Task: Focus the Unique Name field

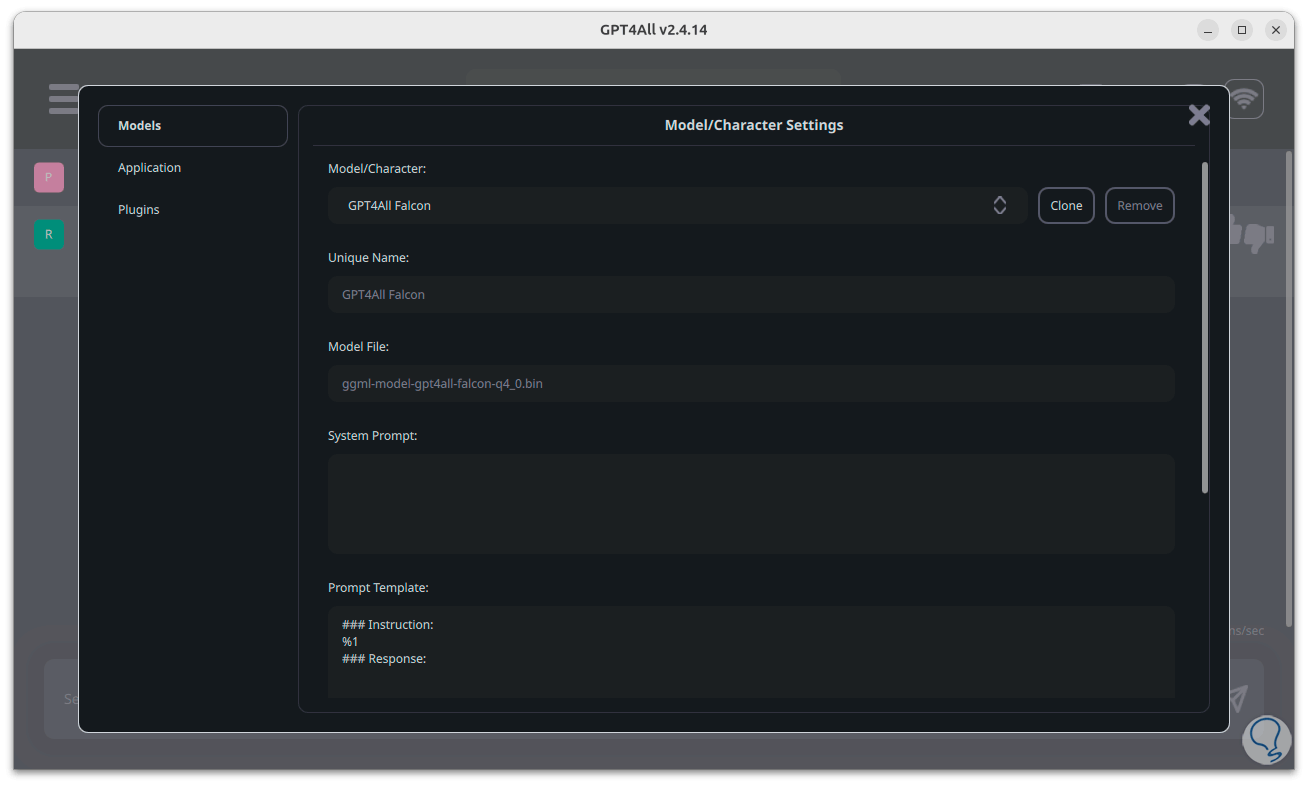Action: (751, 295)
